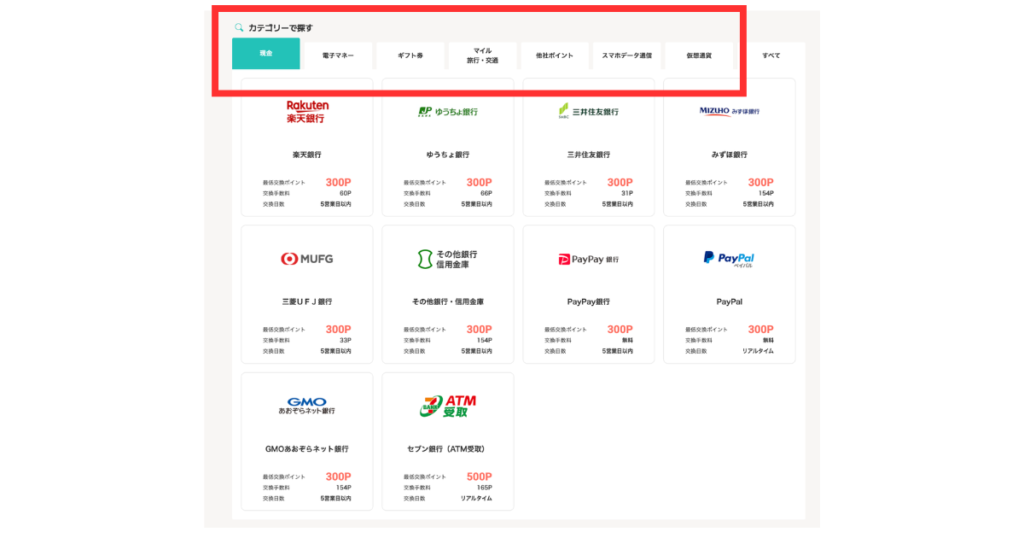Click the ゆうちょ銀行 logo

pos(447,112)
